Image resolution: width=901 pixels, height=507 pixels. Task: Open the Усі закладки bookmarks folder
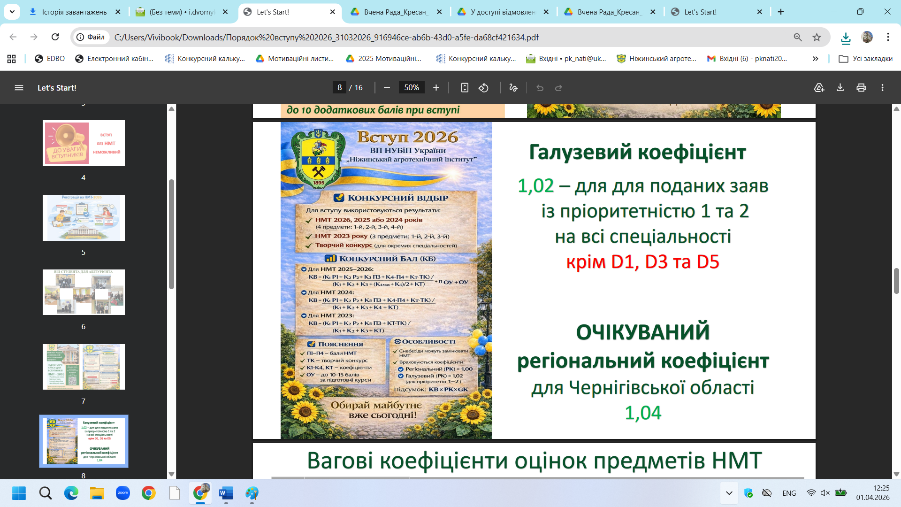coord(866,59)
